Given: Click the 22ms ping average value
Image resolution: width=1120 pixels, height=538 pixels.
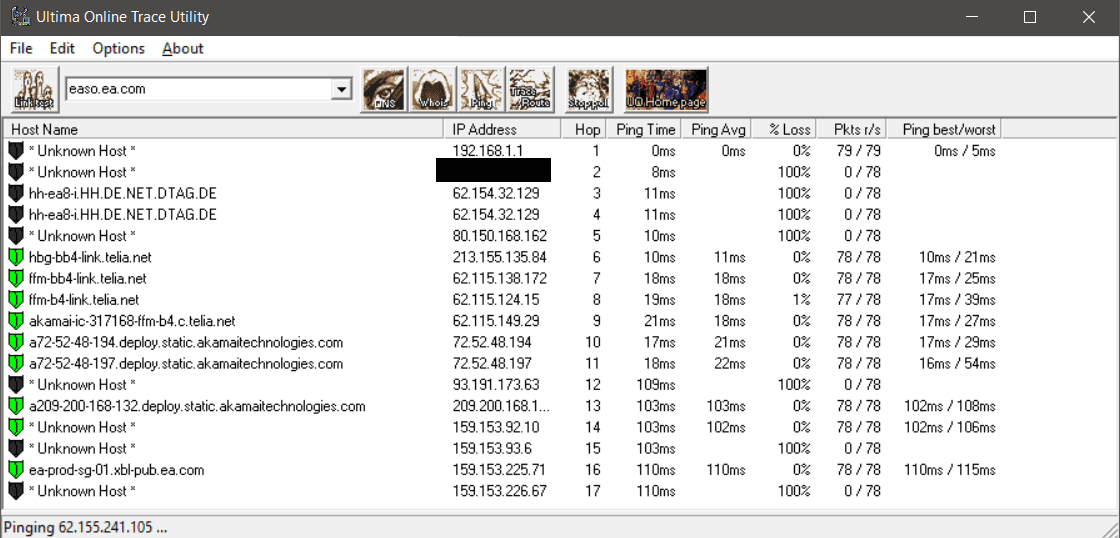Looking at the screenshot, I should point(730,364).
